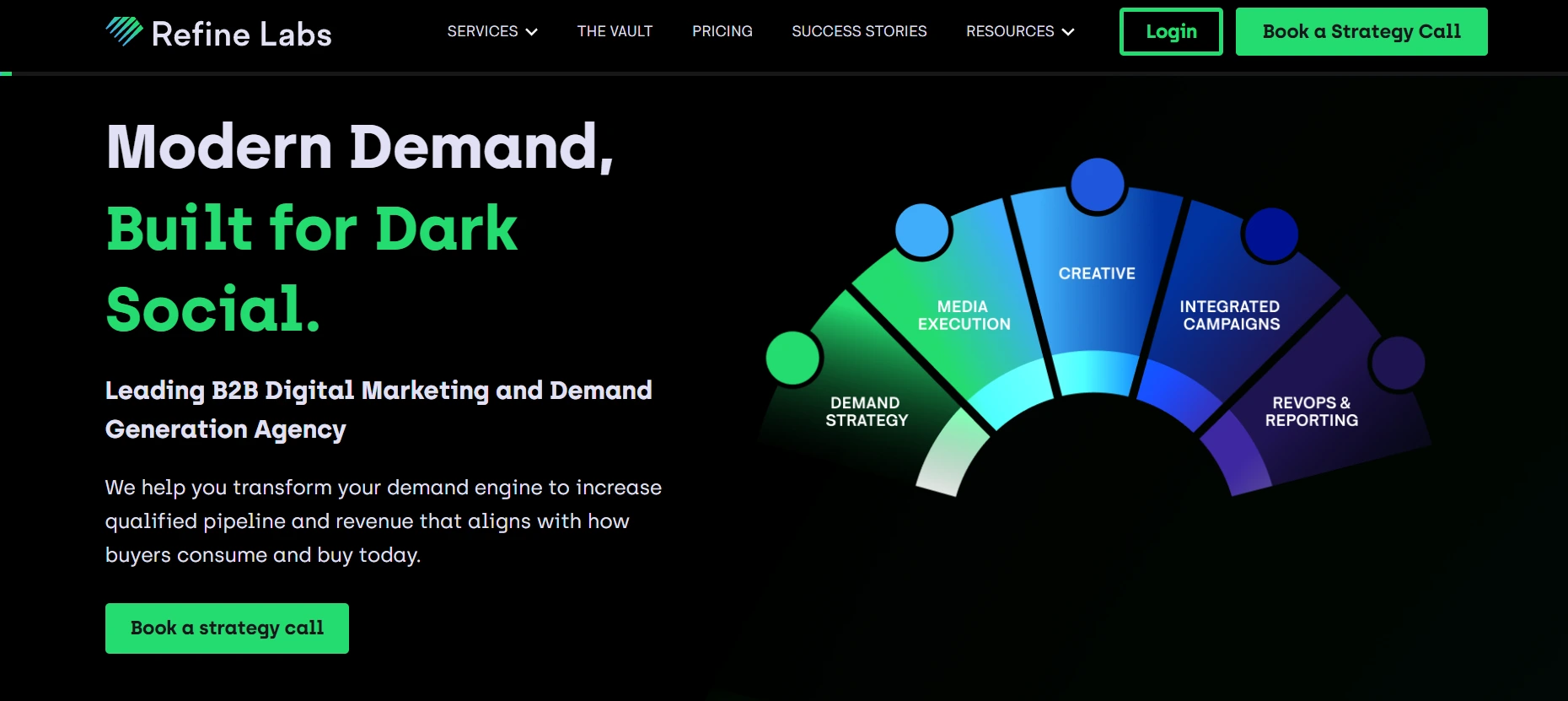Click the dark blue circle above Integrated Campaigns
Viewport: 1568px width, 701px height.
[x=1271, y=234]
